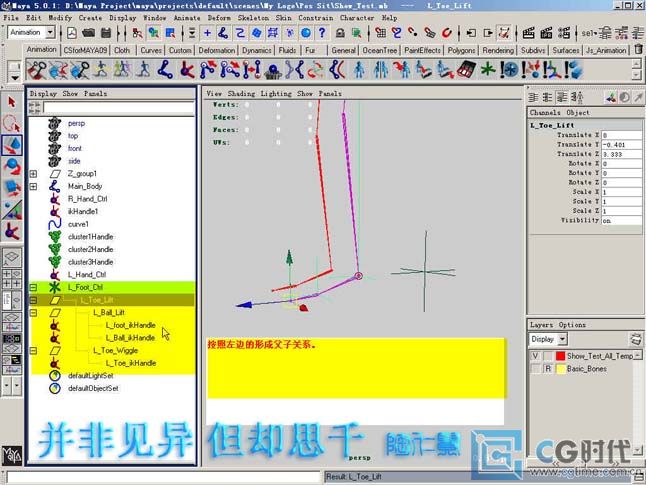Activate the Move tool

(x=12, y=145)
